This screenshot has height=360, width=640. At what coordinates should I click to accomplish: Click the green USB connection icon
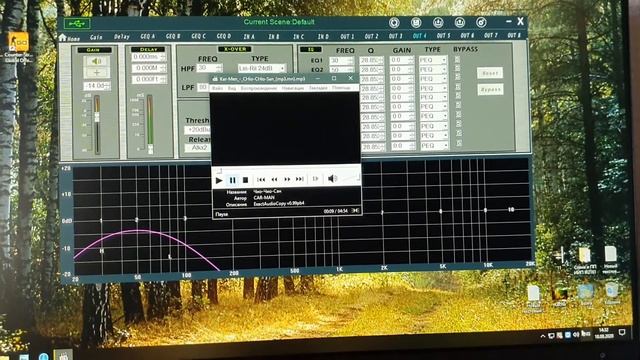(77, 24)
